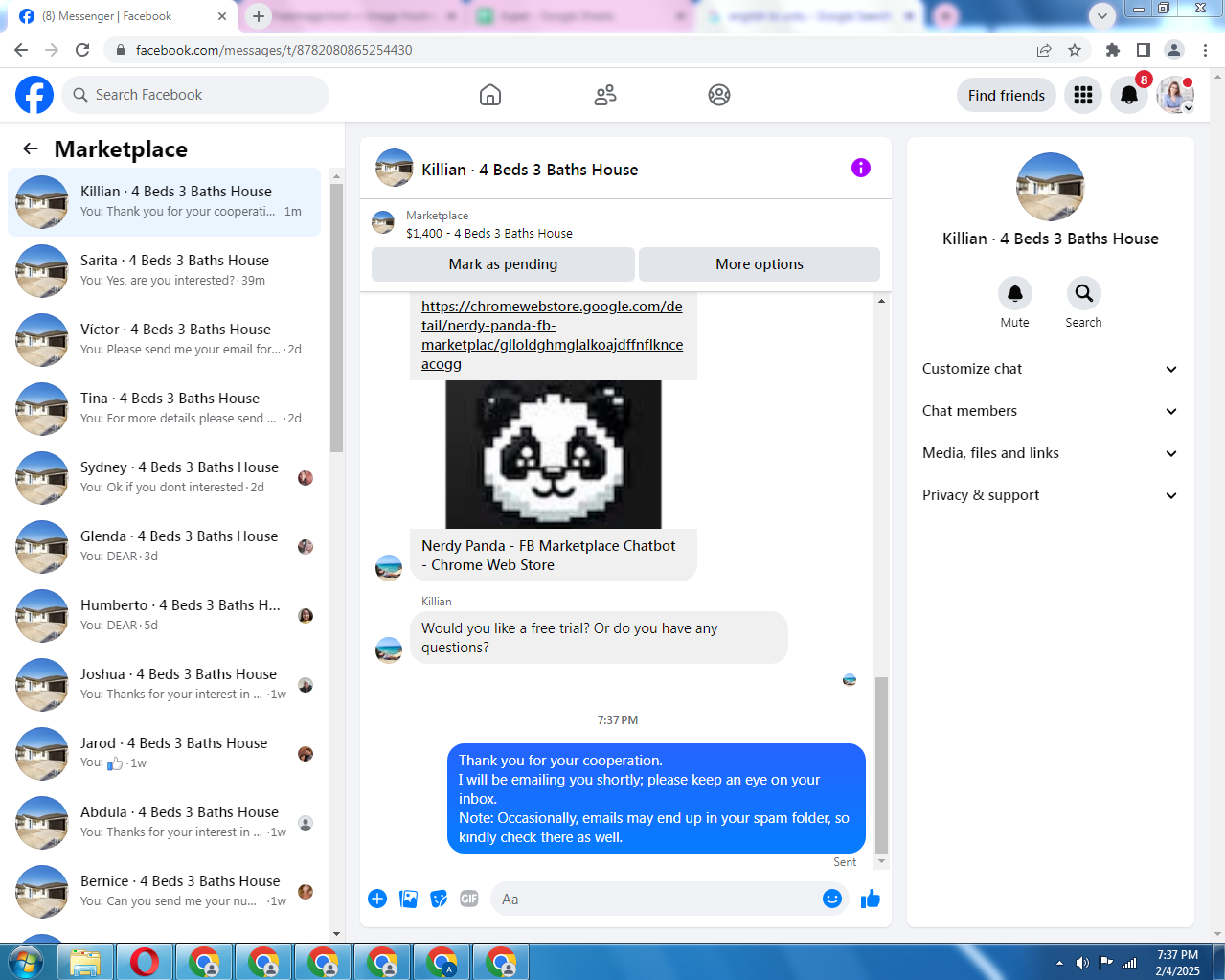The image size is (1225, 980).
Task: Open Marketplace listing $1,400 4 Beds link
Action: coord(488,233)
